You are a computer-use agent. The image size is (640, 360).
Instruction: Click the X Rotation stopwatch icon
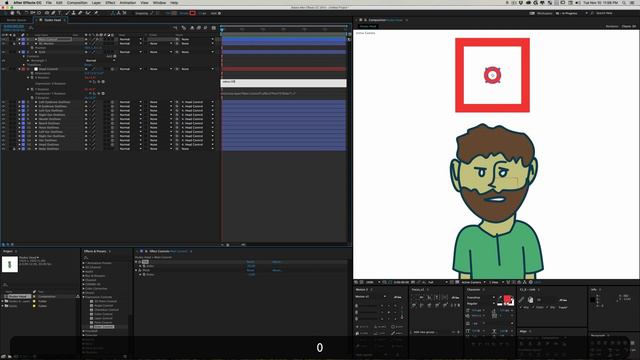tap(32, 78)
